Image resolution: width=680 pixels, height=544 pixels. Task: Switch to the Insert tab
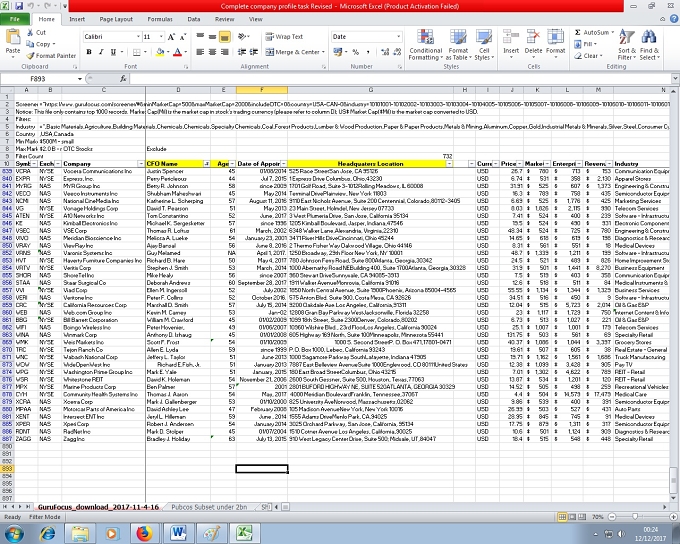(x=77, y=19)
